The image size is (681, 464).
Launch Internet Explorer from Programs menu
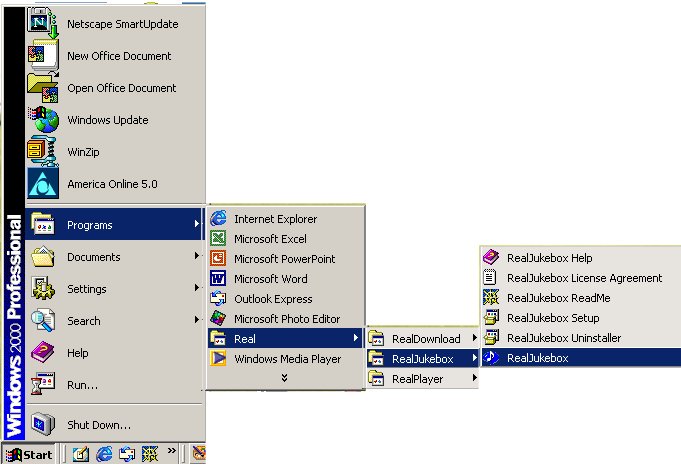coord(219,219)
